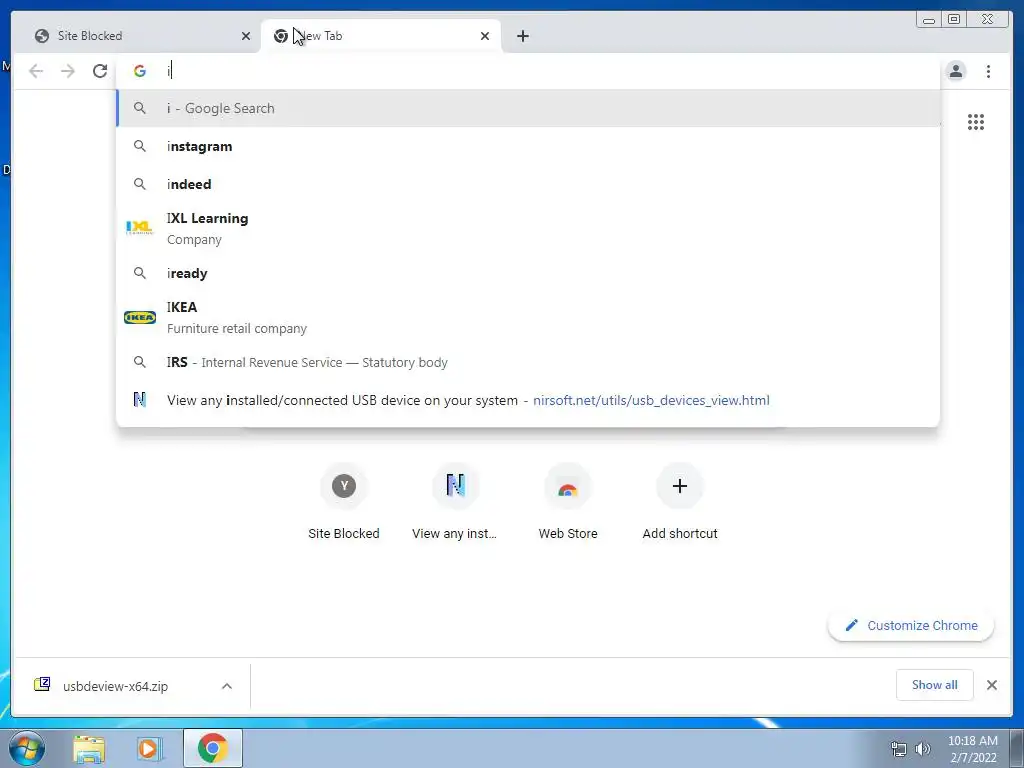Image resolution: width=1024 pixels, height=768 pixels.
Task: Click Customize Chrome button
Action: coord(911,626)
